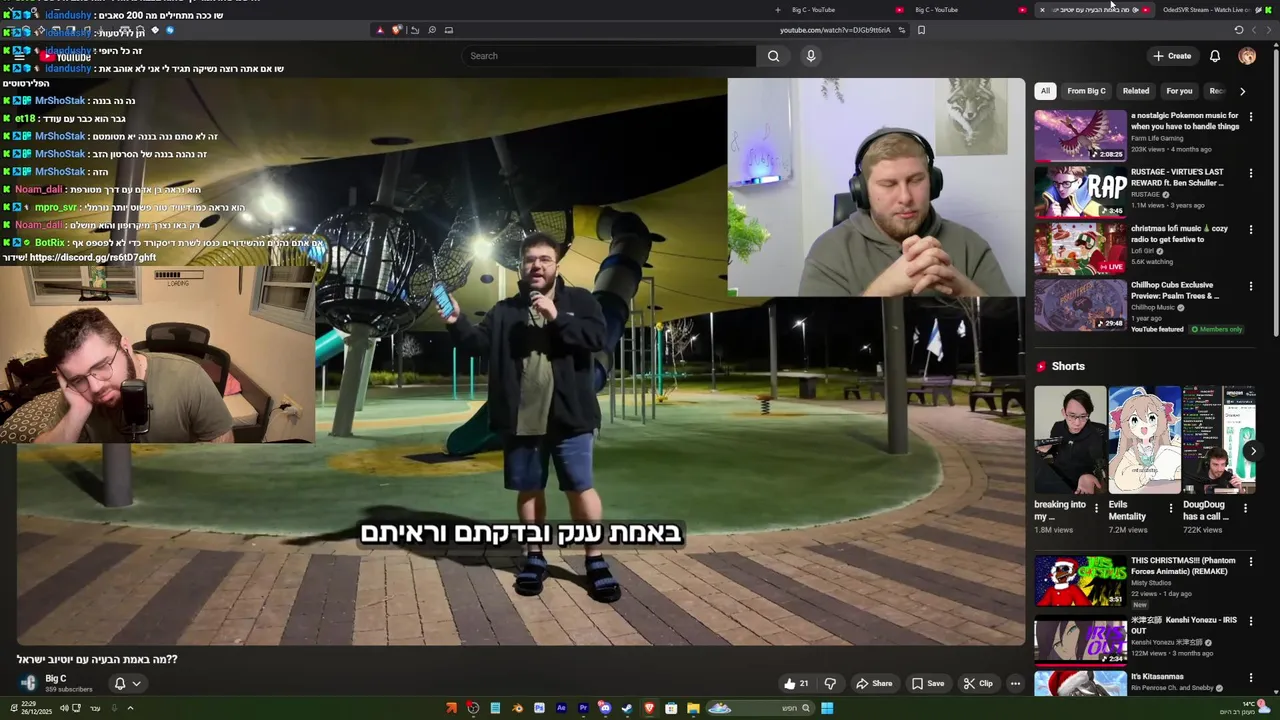Click the Create button
The height and width of the screenshot is (720, 1280).
(1172, 56)
